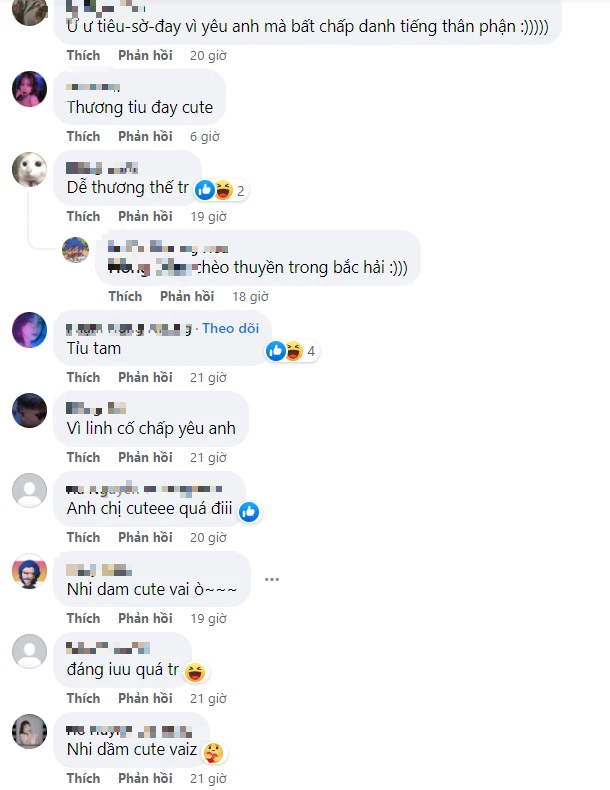Screen dimensions: 610x790
Task: Click the like reaction icon on "Tỉu tam" comment
Action: [276, 351]
